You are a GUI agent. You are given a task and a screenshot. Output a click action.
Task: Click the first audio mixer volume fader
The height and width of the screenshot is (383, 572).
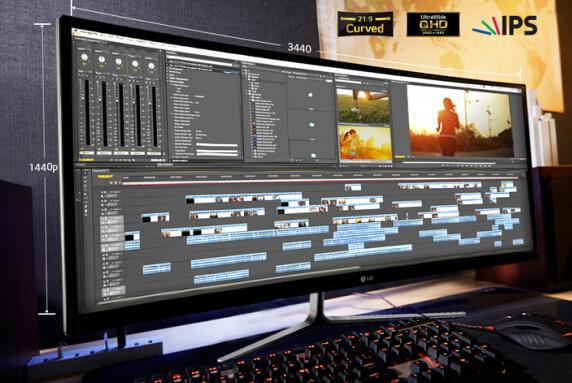coord(82,98)
